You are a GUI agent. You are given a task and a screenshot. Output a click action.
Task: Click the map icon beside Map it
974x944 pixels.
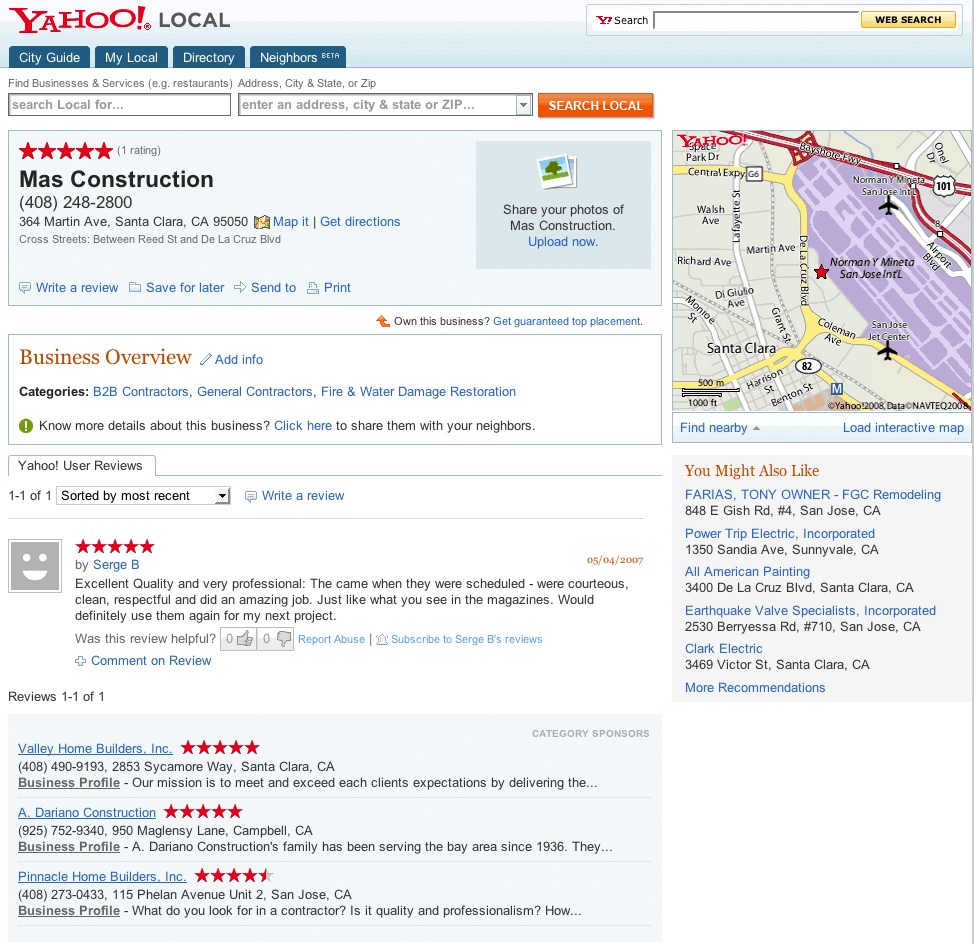click(262, 222)
